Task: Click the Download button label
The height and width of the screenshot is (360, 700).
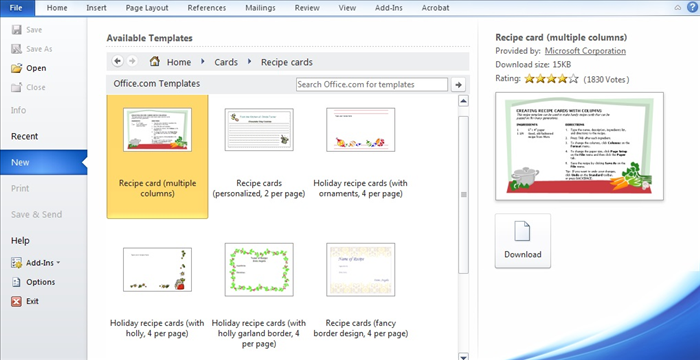Action: (522, 255)
